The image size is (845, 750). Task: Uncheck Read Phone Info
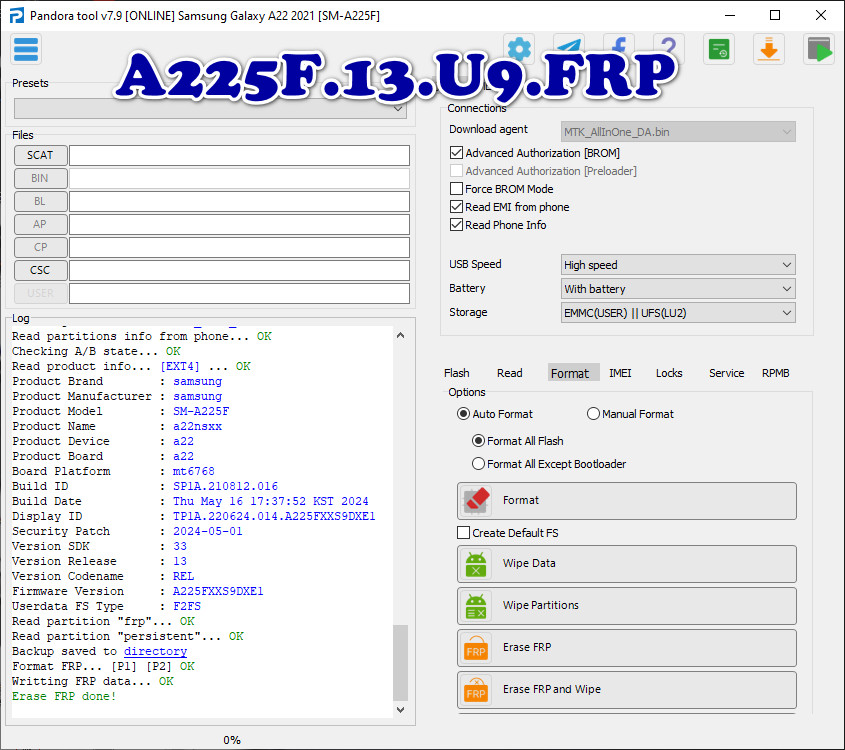[456, 225]
